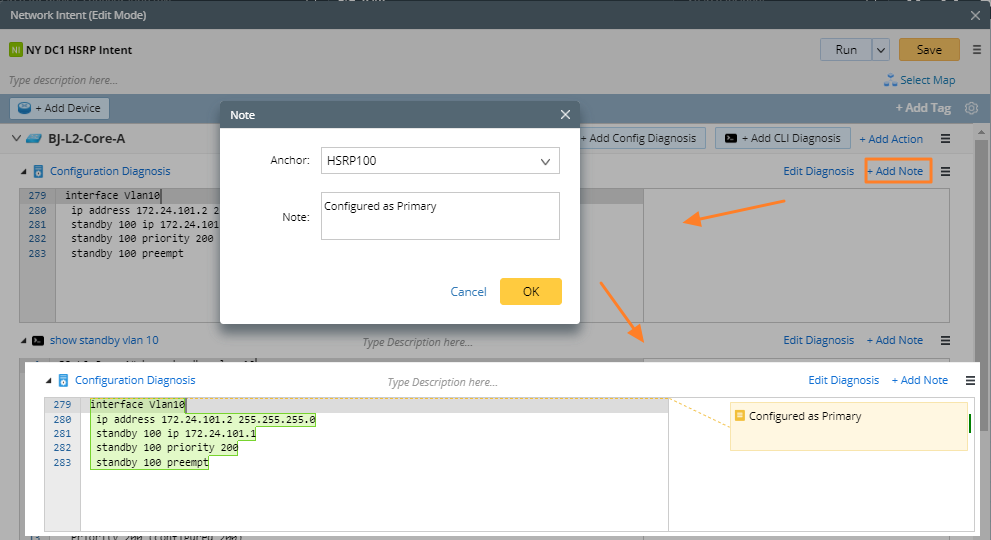Click line number 283 in lower panel
The width and height of the screenshot is (991, 540).
pos(62,462)
